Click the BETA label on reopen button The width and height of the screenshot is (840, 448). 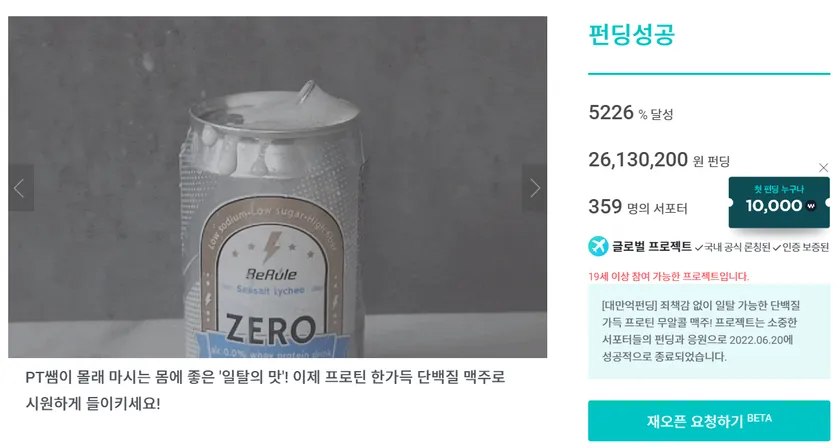(759, 418)
